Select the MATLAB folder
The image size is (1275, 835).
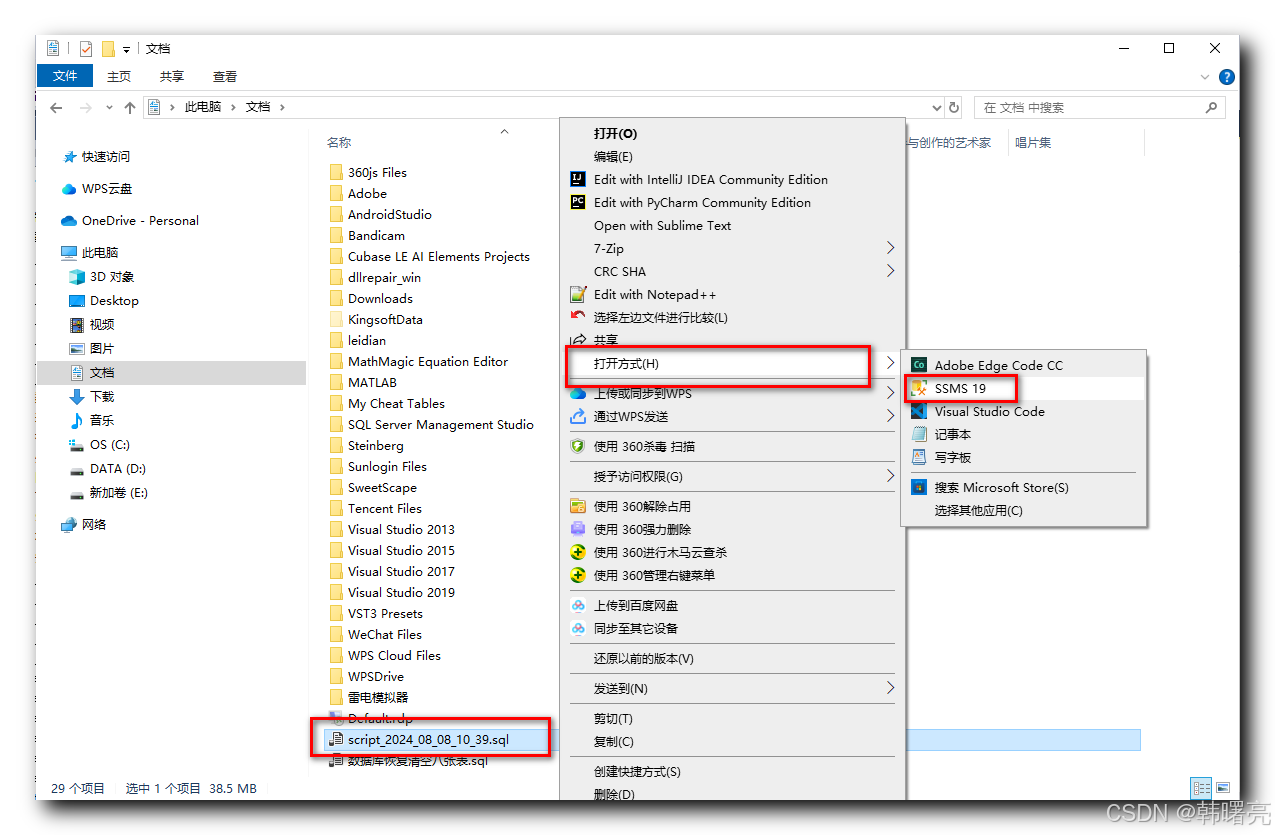[372, 382]
